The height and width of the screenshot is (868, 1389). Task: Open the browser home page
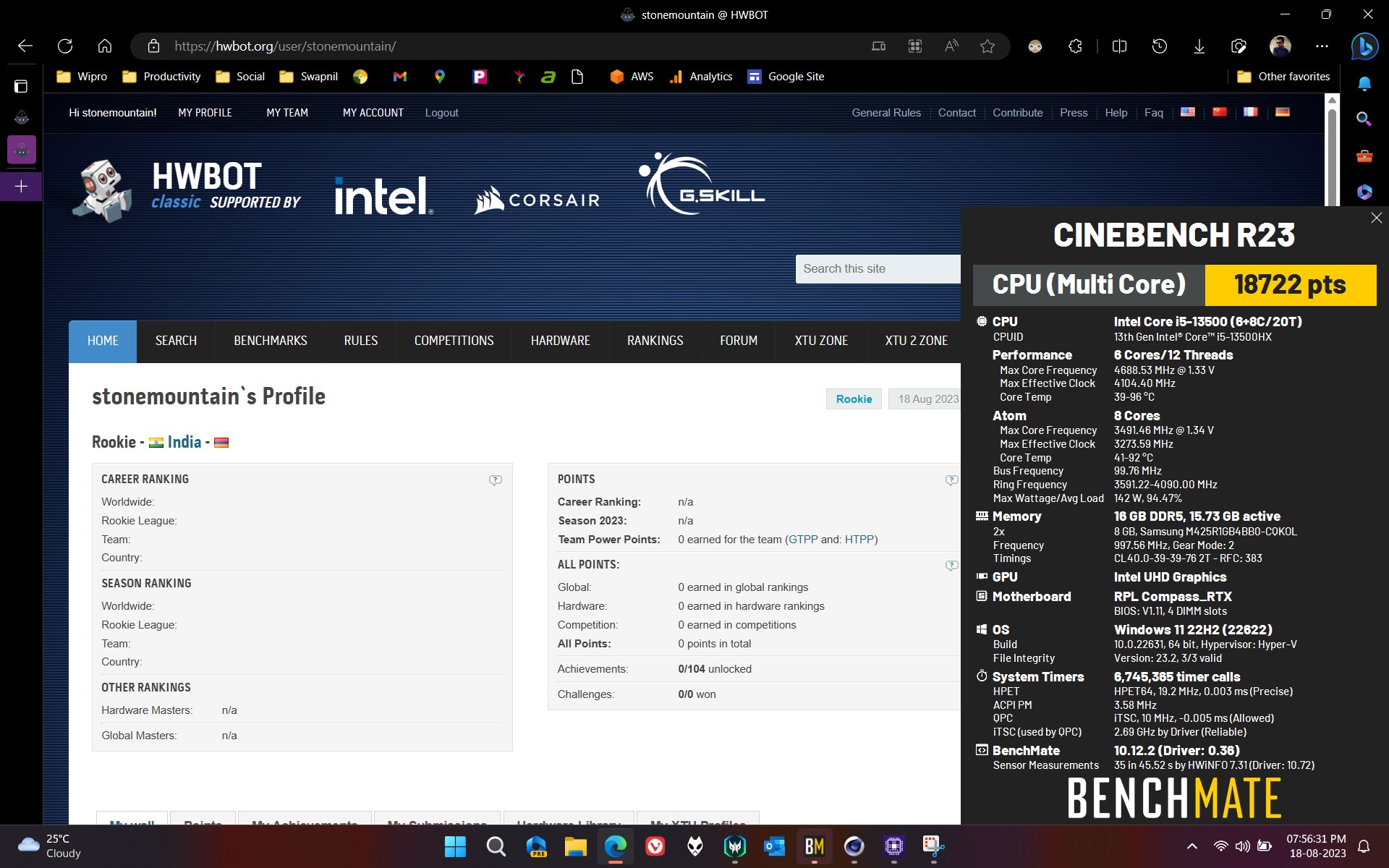105,46
